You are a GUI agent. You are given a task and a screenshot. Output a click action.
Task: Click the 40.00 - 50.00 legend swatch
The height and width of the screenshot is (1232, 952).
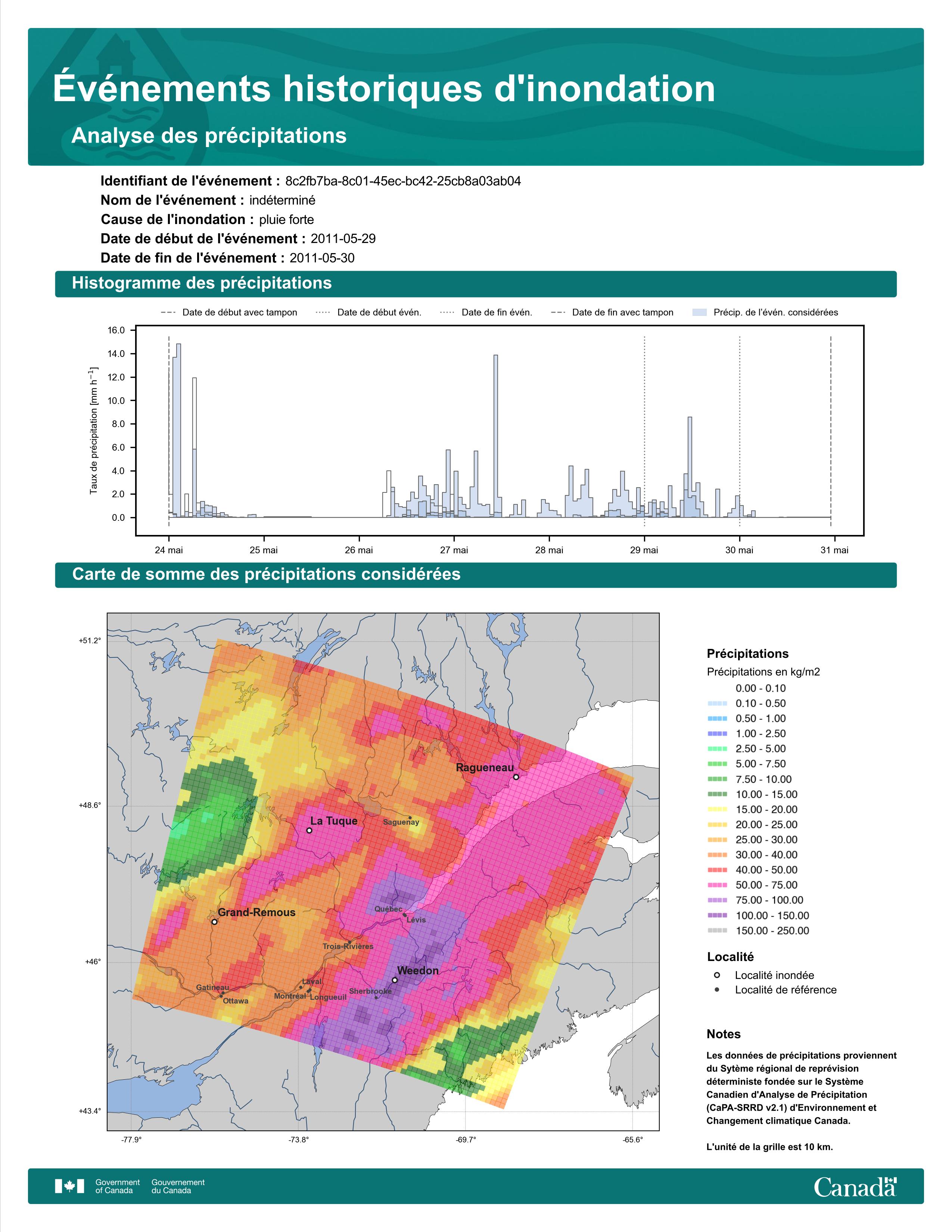click(717, 870)
